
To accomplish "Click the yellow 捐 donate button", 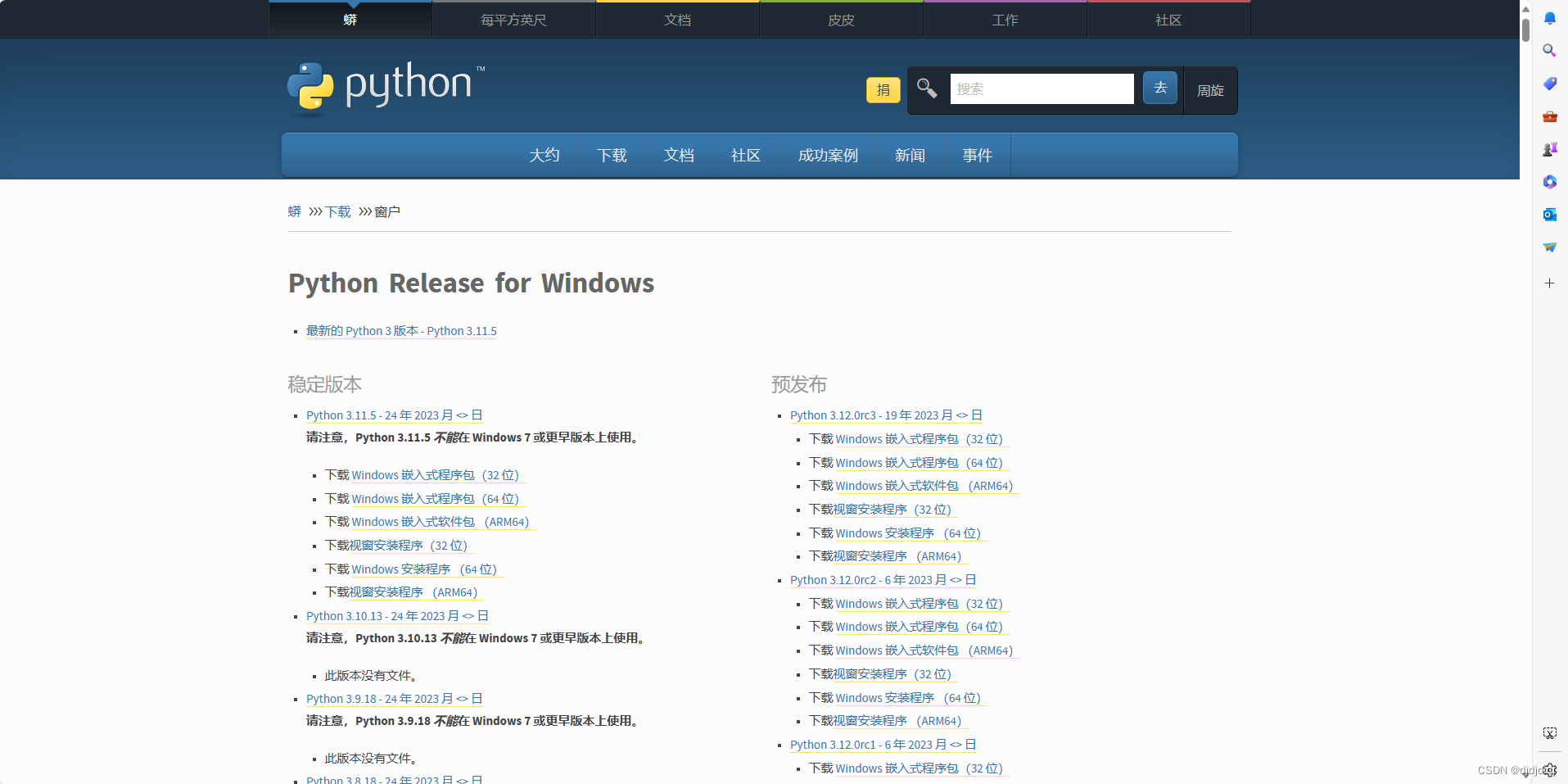I will tap(883, 90).
